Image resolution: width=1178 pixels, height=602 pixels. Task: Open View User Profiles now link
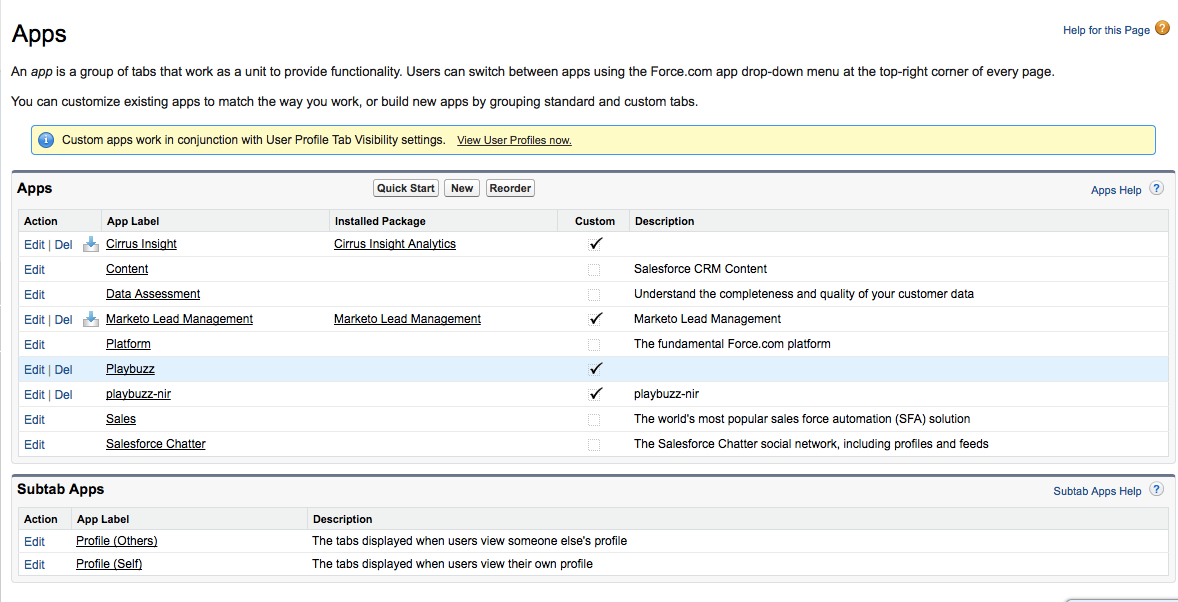point(514,141)
